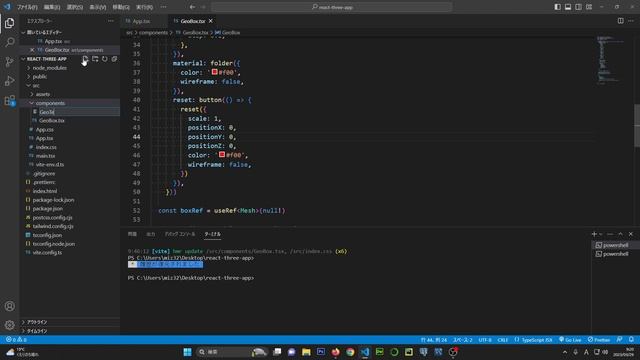Open Explorer panel ellipsis menu
The image size is (640, 360).
(x=111, y=21)
